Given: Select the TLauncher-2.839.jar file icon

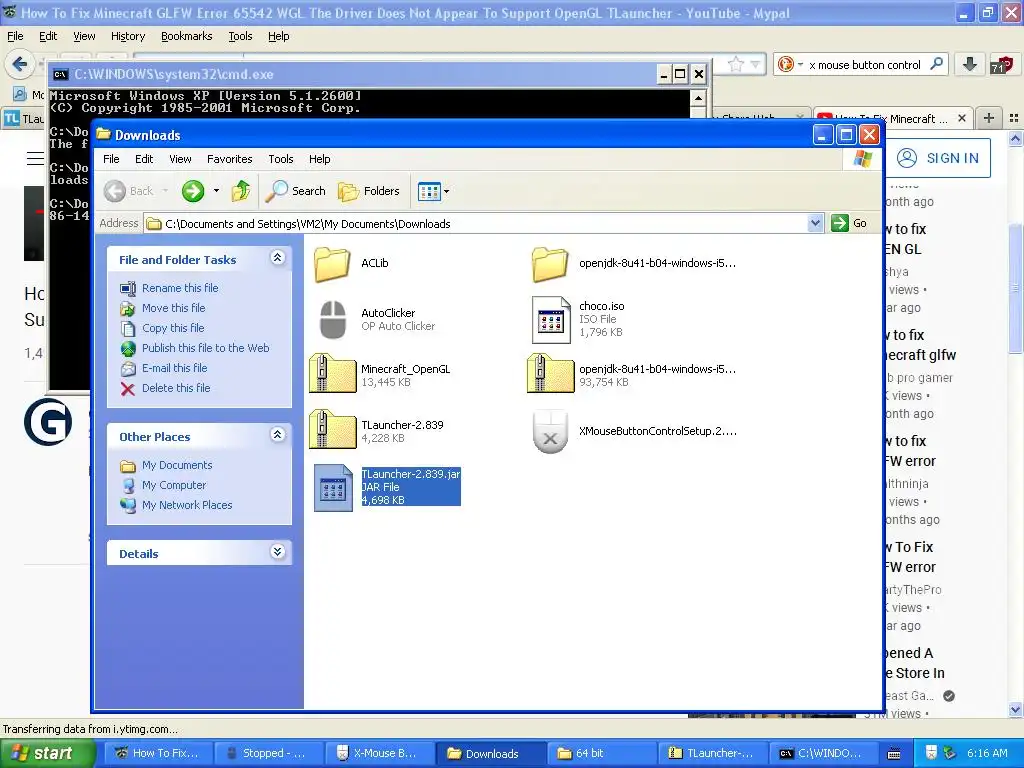Looking at the screenshot, I should 333,488.
